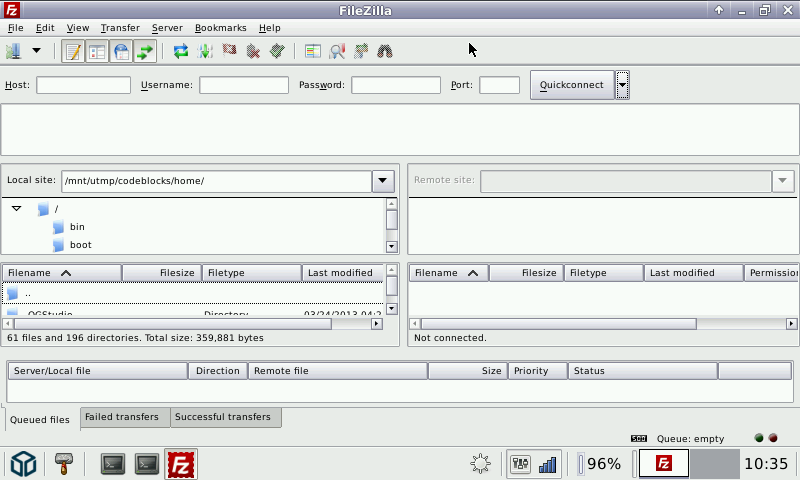Toggle transfer queue display

pyautogui.click(x=145, y=51)
